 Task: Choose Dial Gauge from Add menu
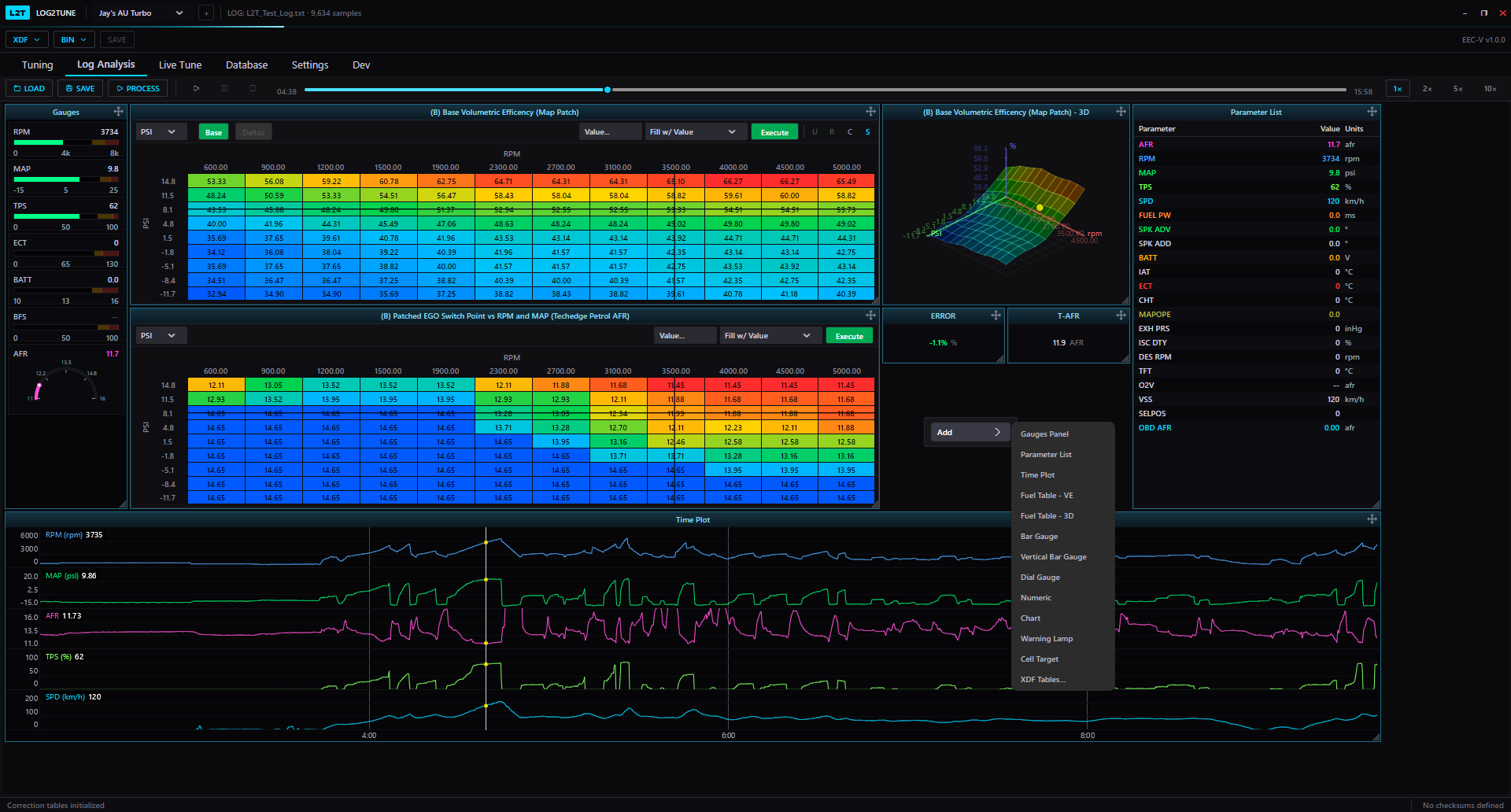(1062, 577)
